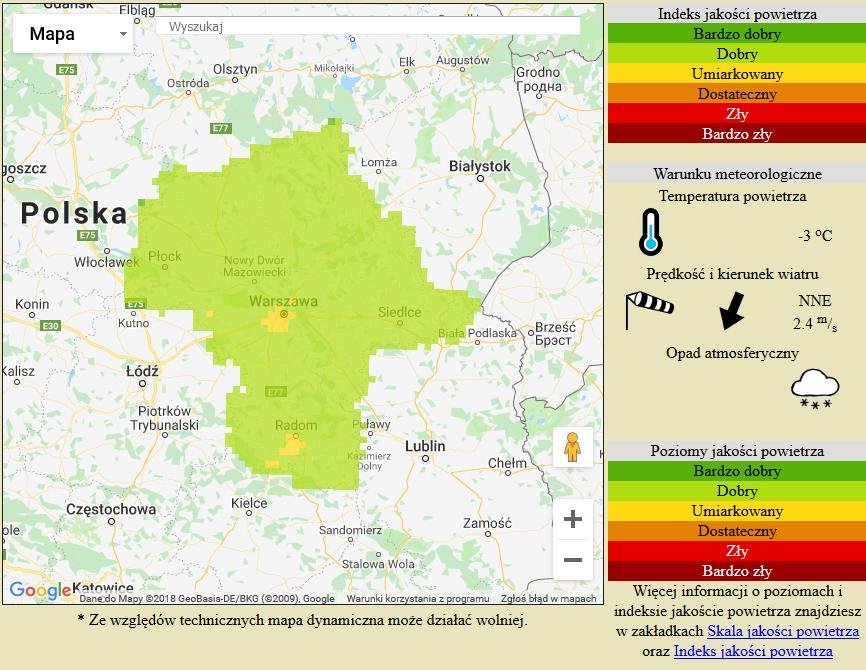Click the Radom label on map

[x=296, y=425]
